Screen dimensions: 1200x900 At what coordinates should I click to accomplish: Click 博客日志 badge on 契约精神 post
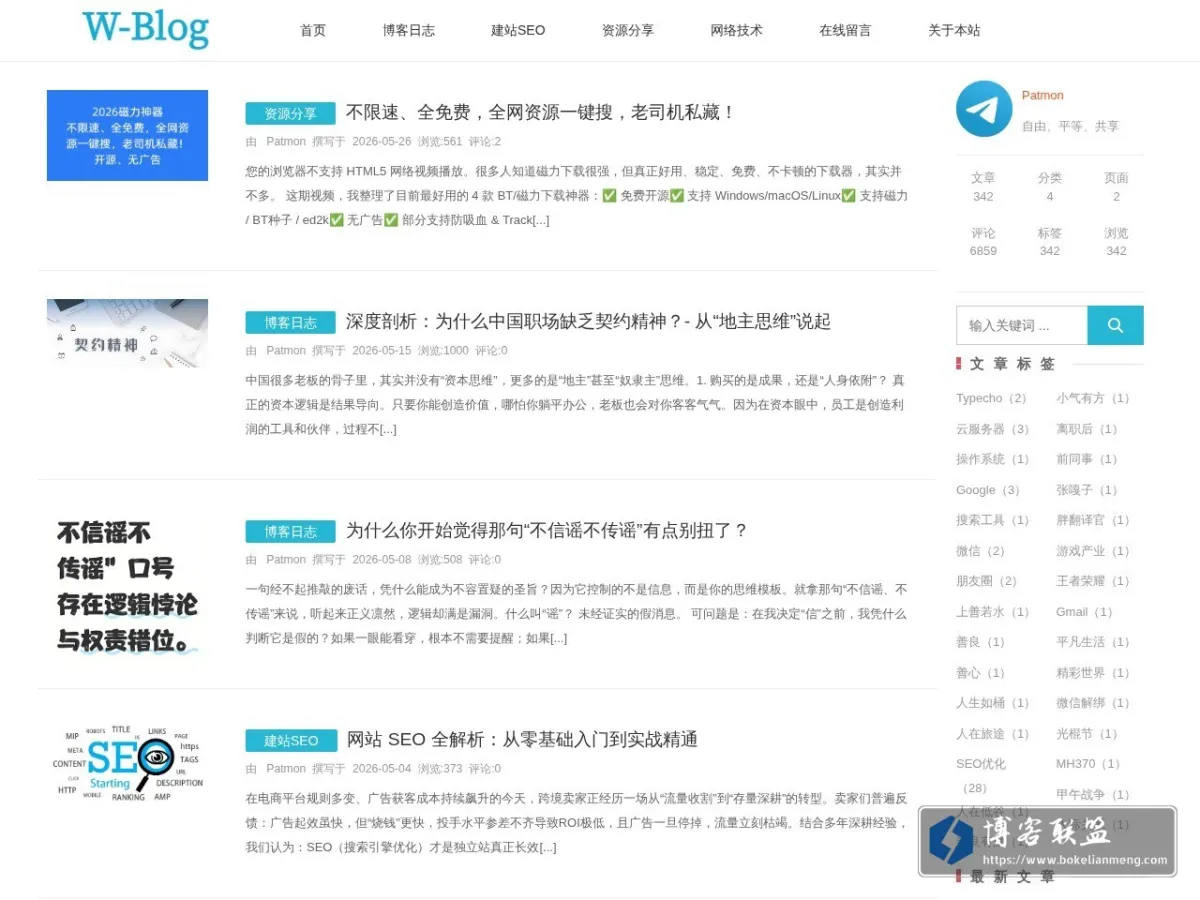290,322
